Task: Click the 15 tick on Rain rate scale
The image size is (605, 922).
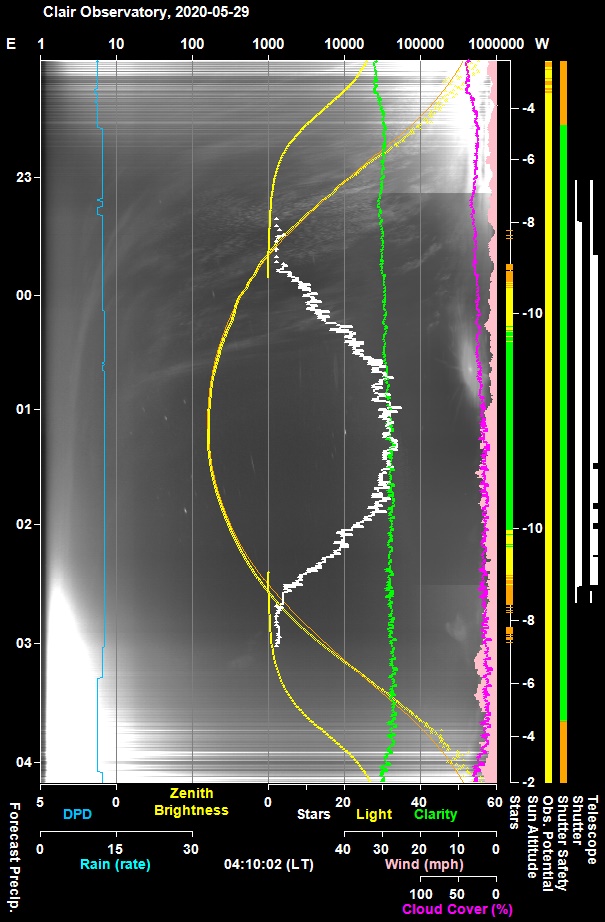Action: pyautogui.click(x=116, y=849)
